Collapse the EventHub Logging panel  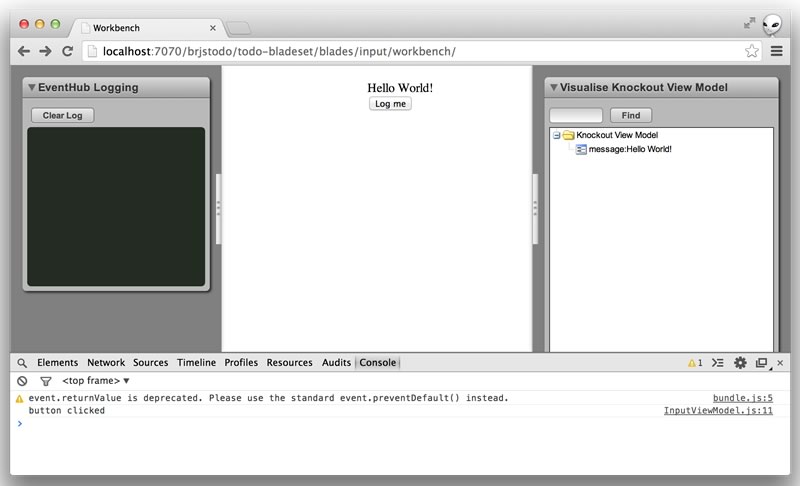(32, 88)
